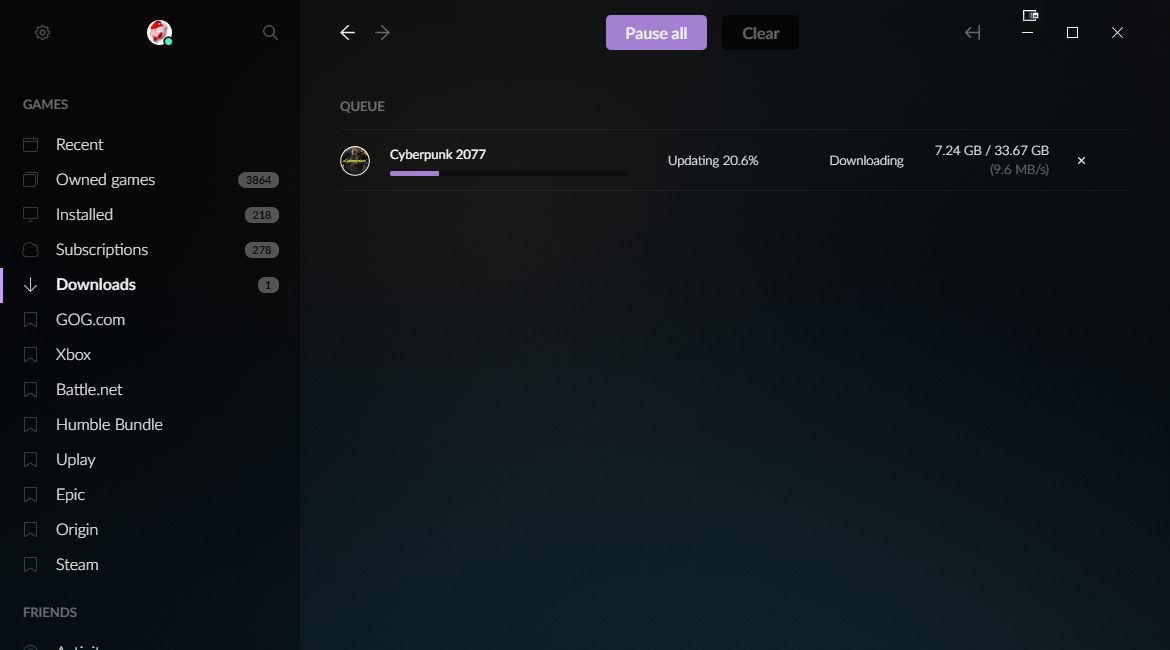Click the Xbox bookmark icon
This screenshot has width=1170, height=650.
[31, 354]
